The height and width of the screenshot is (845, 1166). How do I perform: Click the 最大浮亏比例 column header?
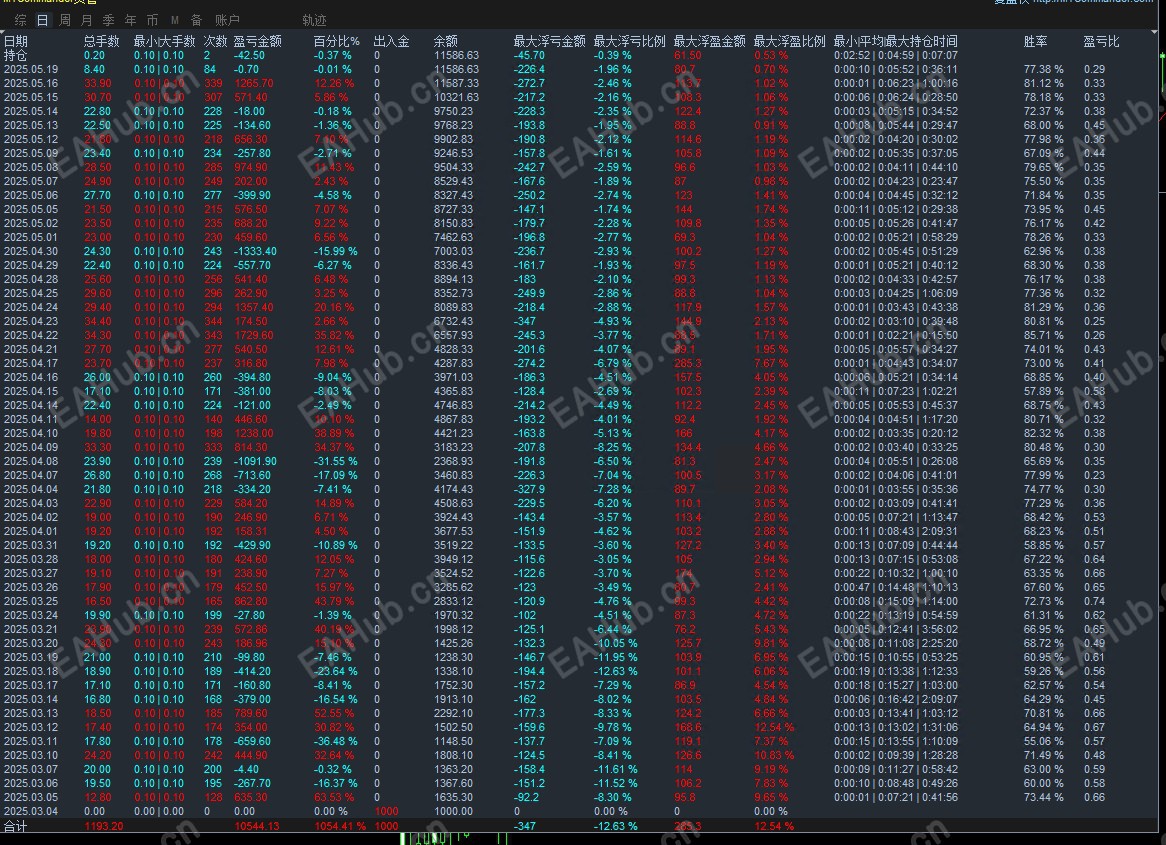629,41
